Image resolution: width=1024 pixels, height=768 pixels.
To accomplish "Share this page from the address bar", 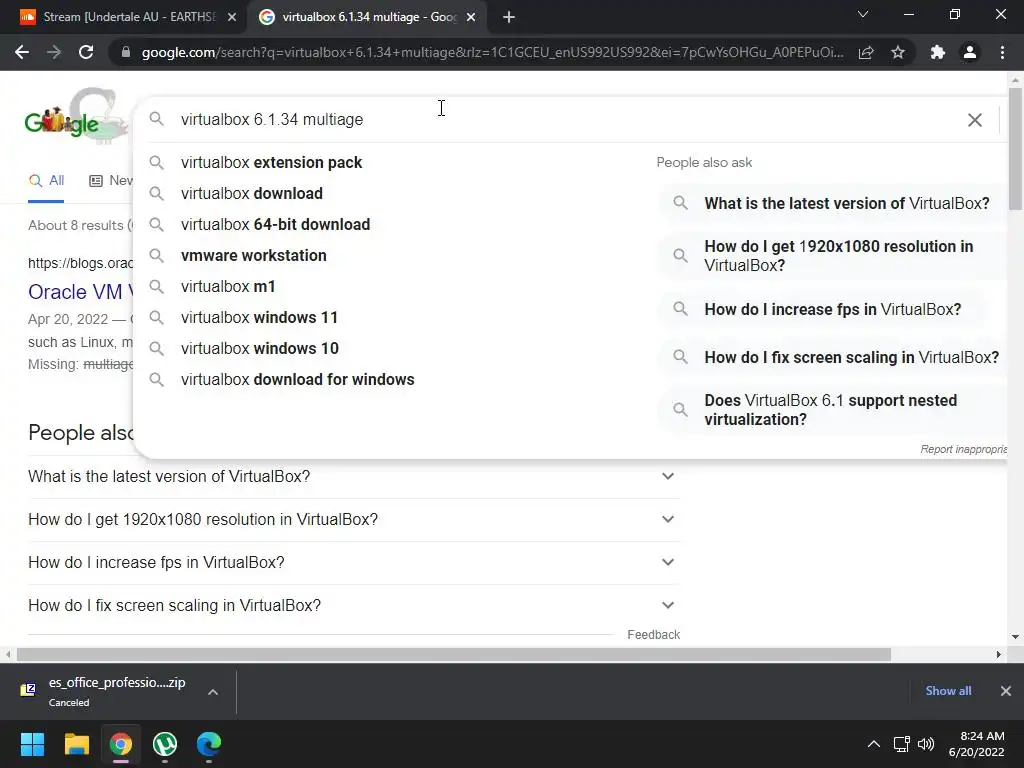I will click(866, 52).
